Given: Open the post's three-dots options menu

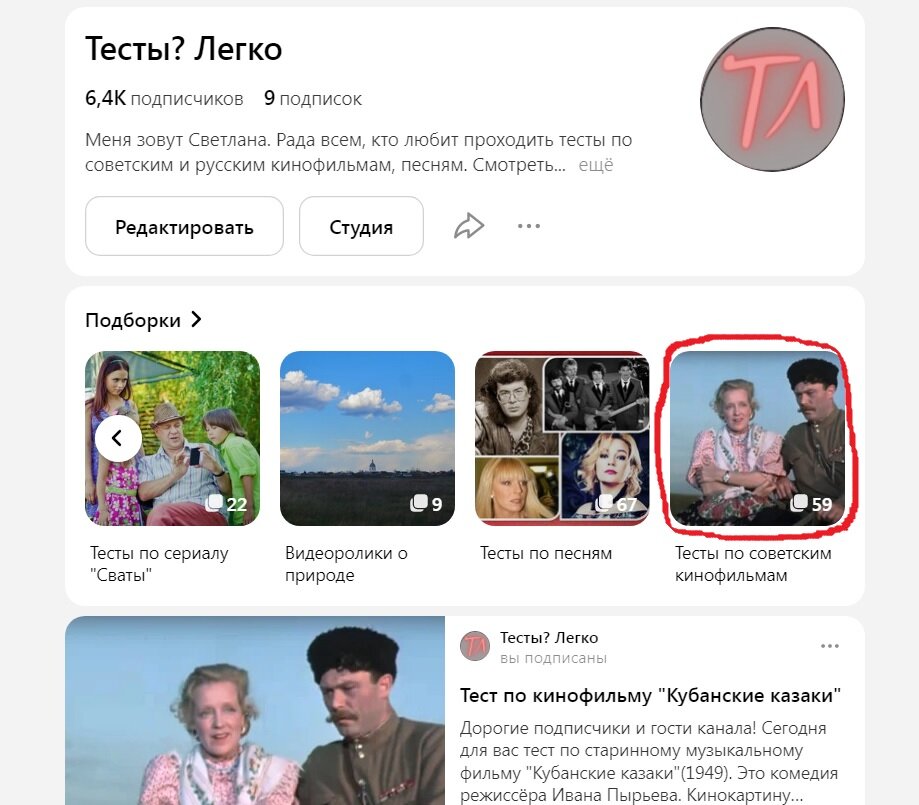Looking at the screenshot, I should (829, 646).
